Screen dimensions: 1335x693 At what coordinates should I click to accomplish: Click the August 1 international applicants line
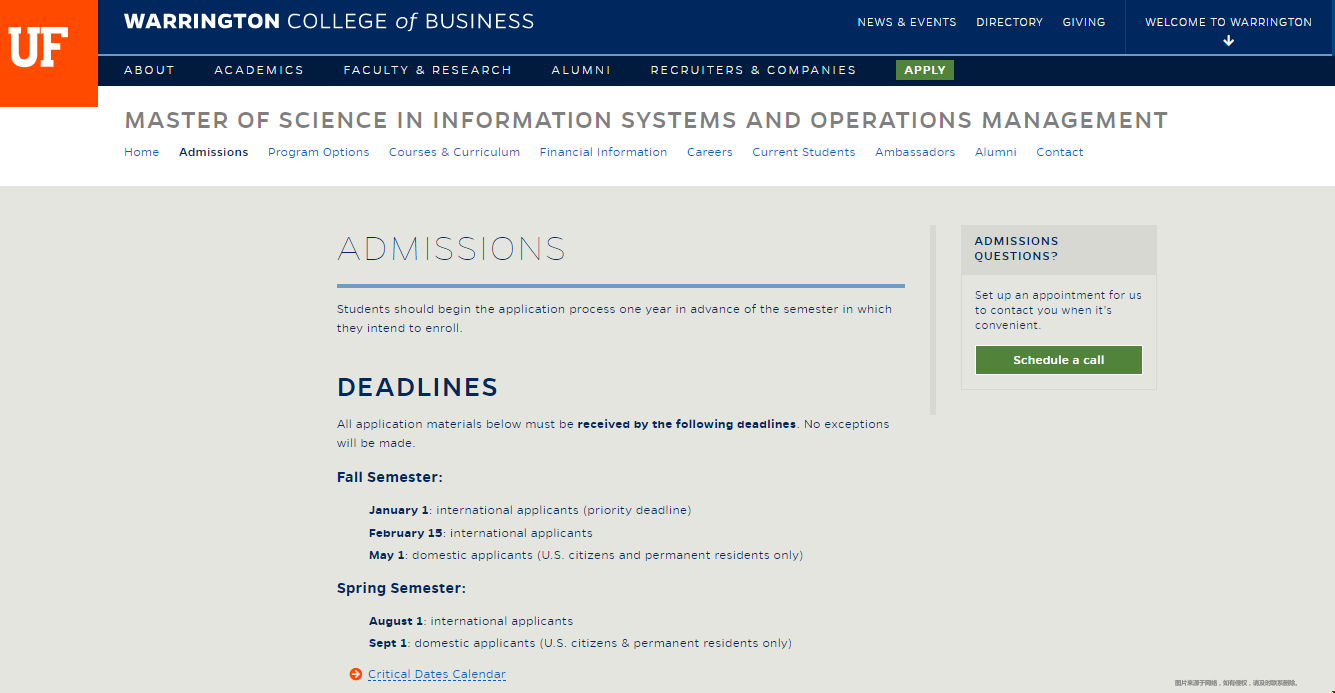coord(471,621)
